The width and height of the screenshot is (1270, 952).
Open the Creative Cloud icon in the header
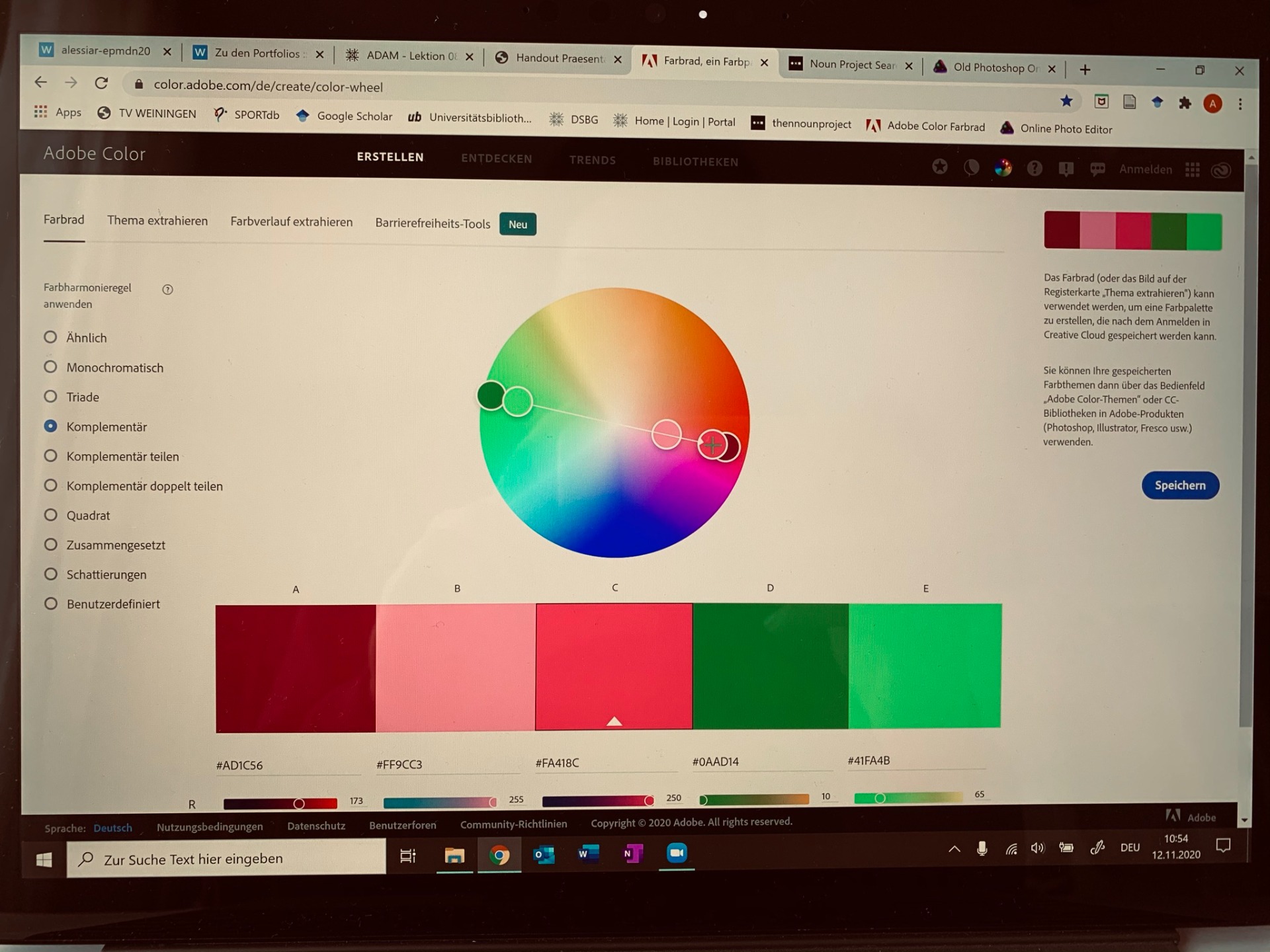(1221, 171)
